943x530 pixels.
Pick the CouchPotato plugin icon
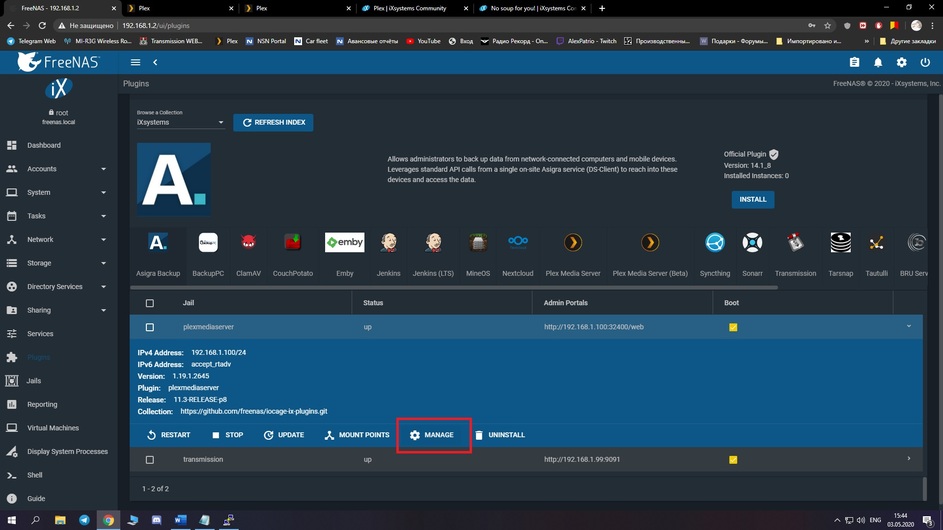click(x=293, y=242)
